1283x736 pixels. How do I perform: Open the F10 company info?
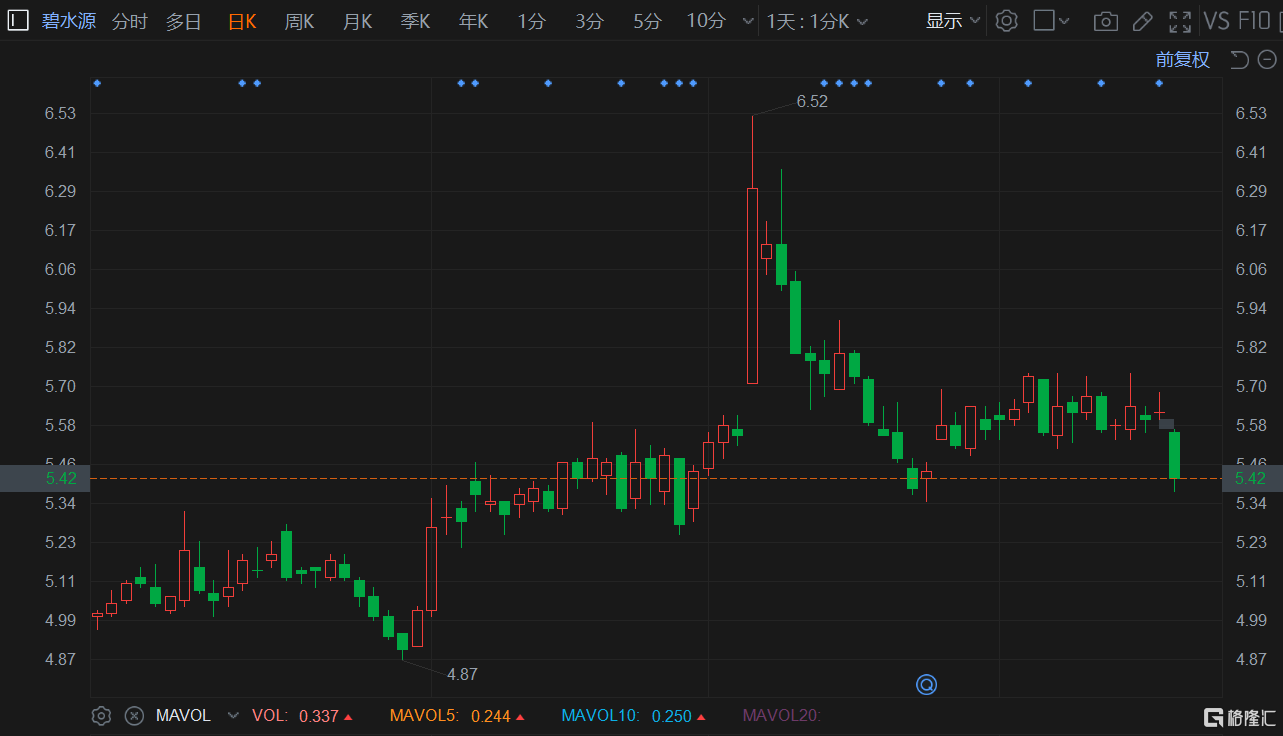pyautogui.click(x=1254, y=21)
